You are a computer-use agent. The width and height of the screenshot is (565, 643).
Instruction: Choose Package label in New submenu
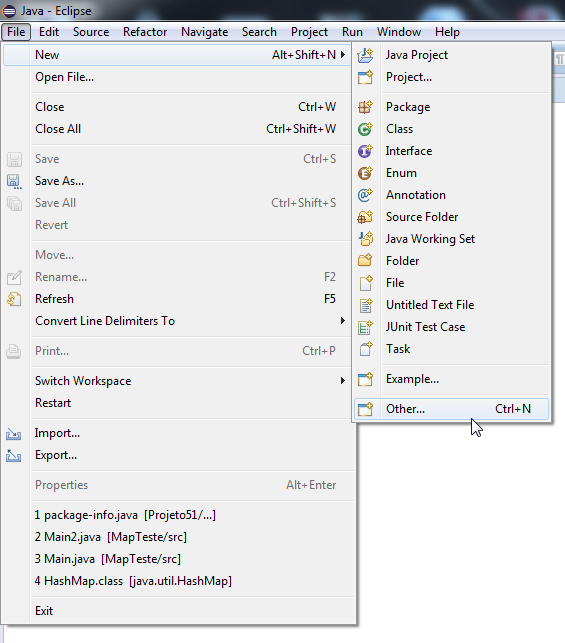tap(408, 107)
